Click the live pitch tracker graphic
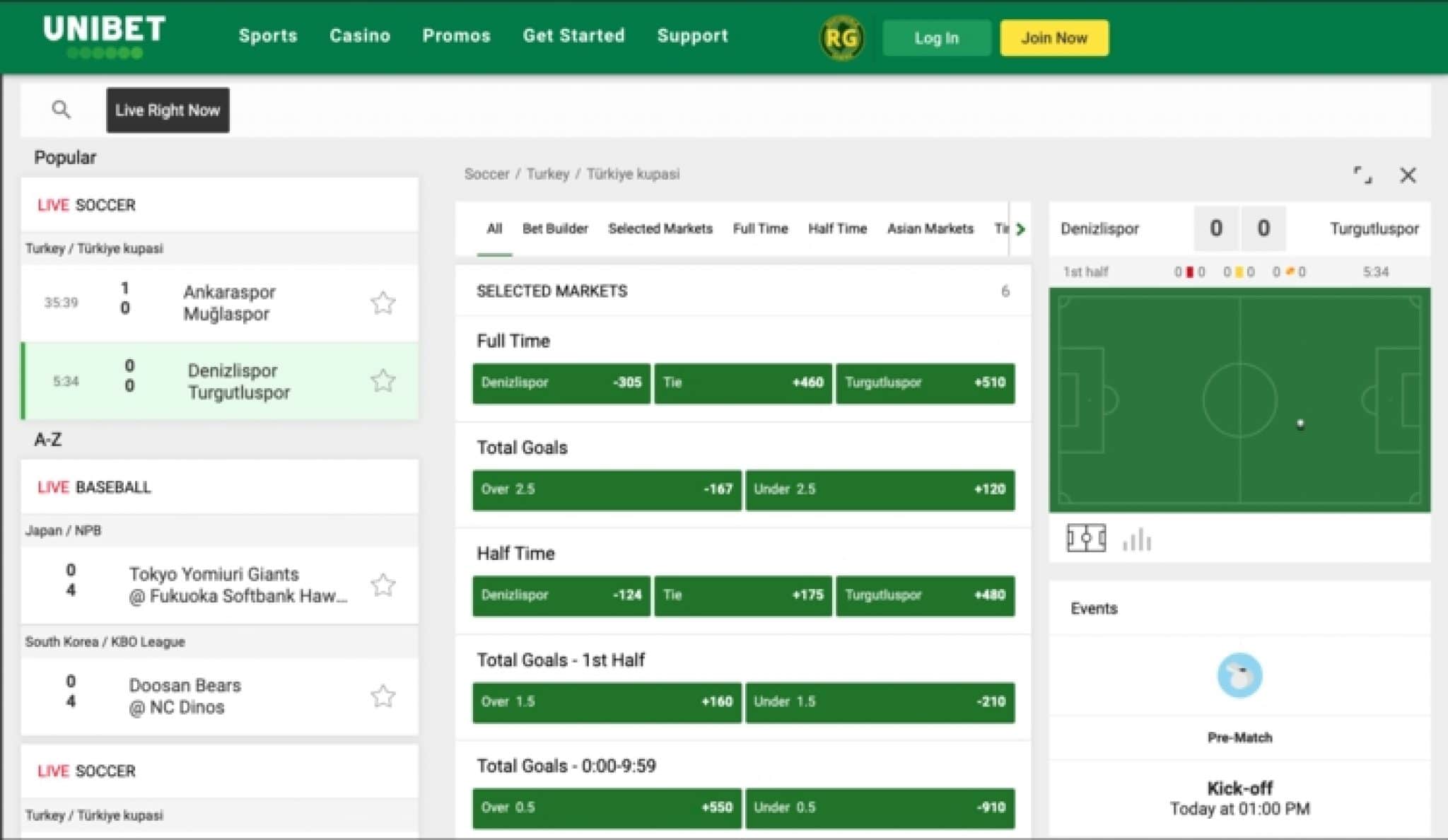This screenshot has width=1448, height=840. [1239, 399]
